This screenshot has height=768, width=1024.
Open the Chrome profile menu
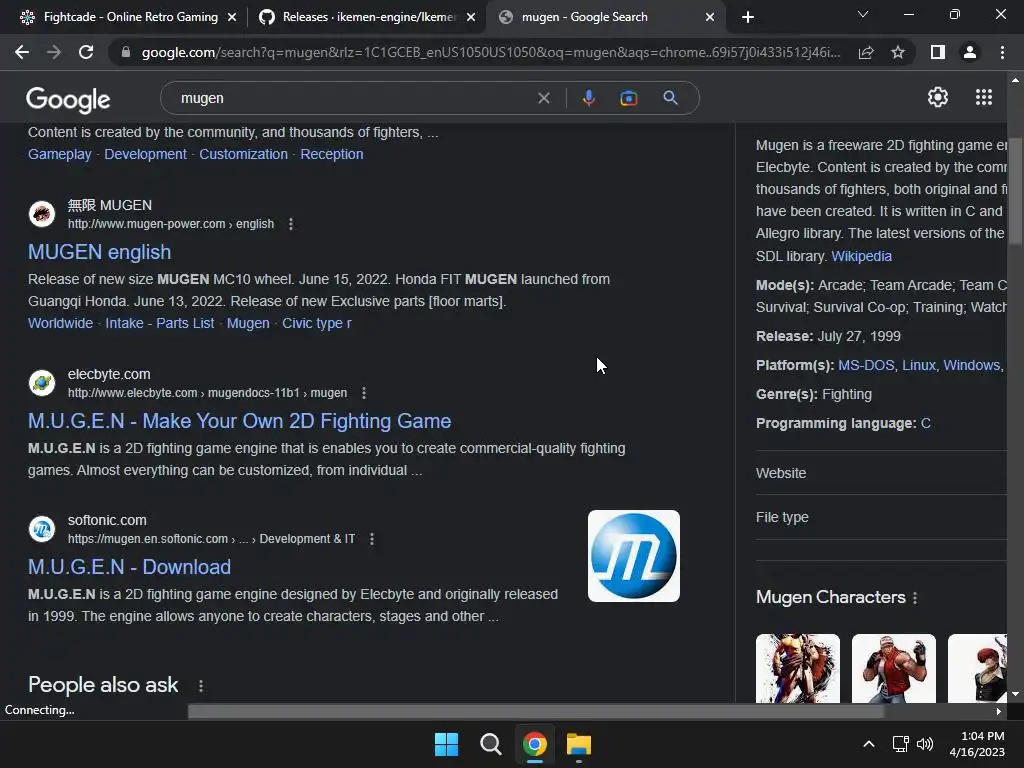[970, 52]
